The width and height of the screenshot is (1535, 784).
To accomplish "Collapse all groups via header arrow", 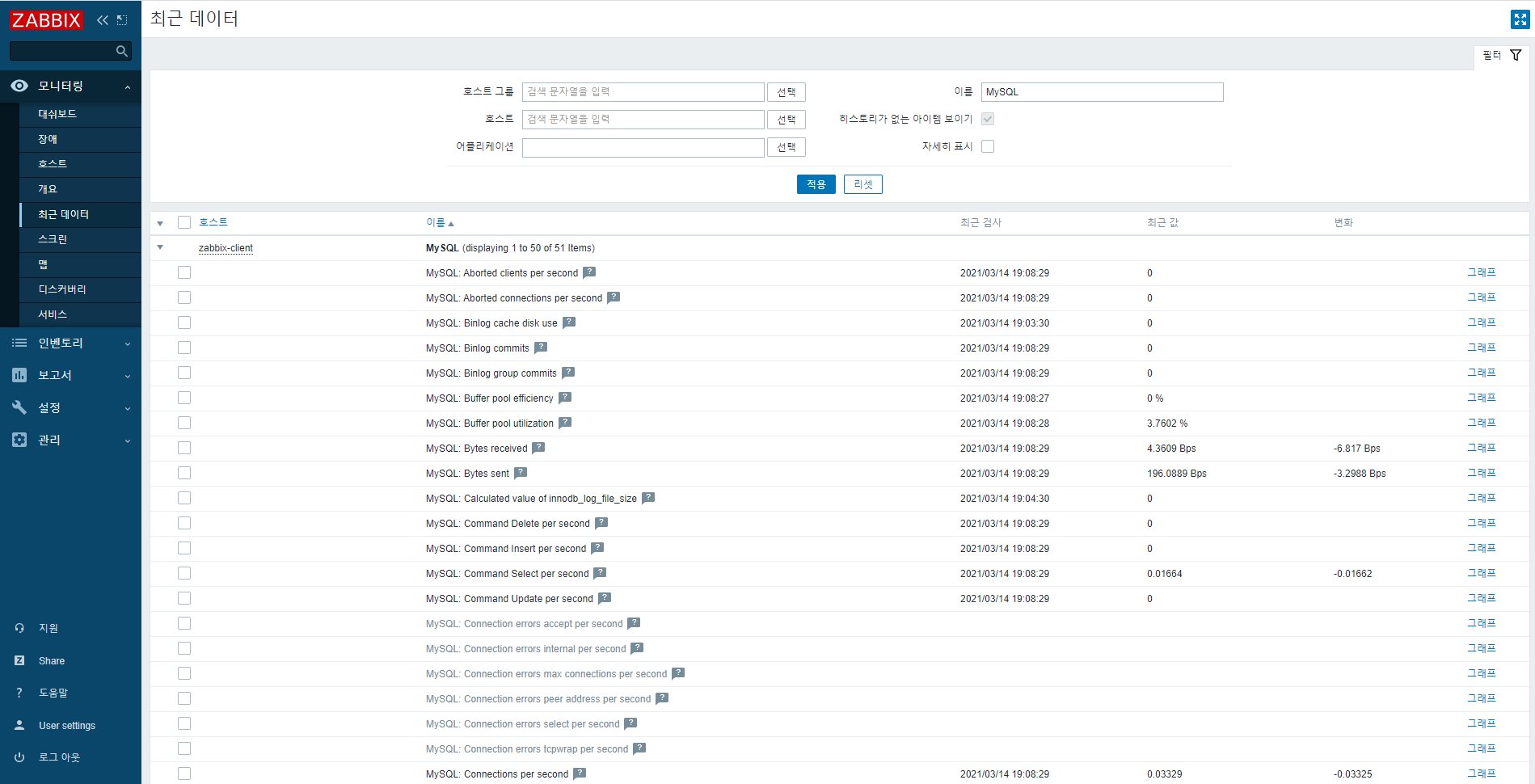I will click(160, 223).
